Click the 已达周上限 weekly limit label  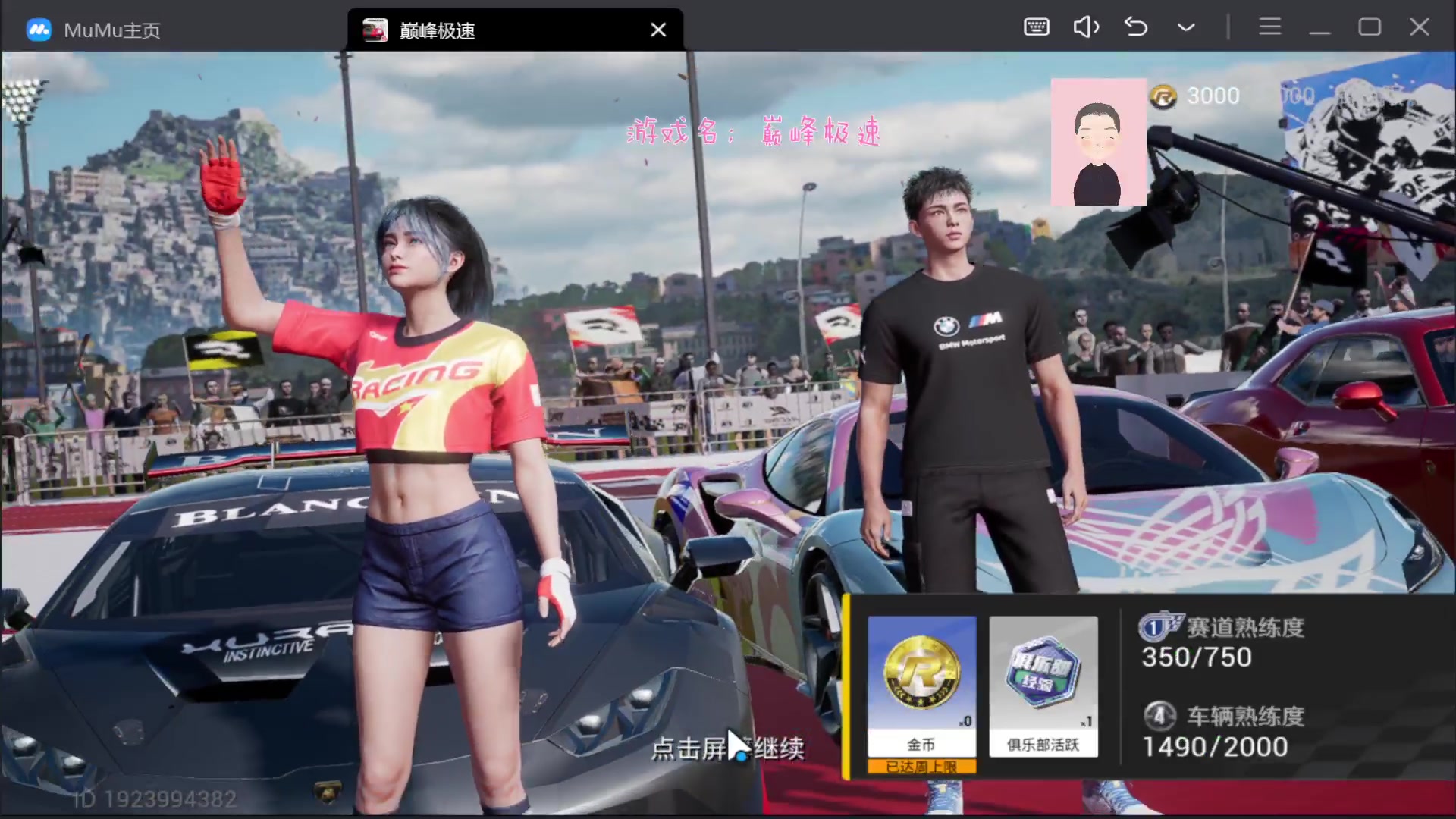pyautogui.click(x=921, y=767)
